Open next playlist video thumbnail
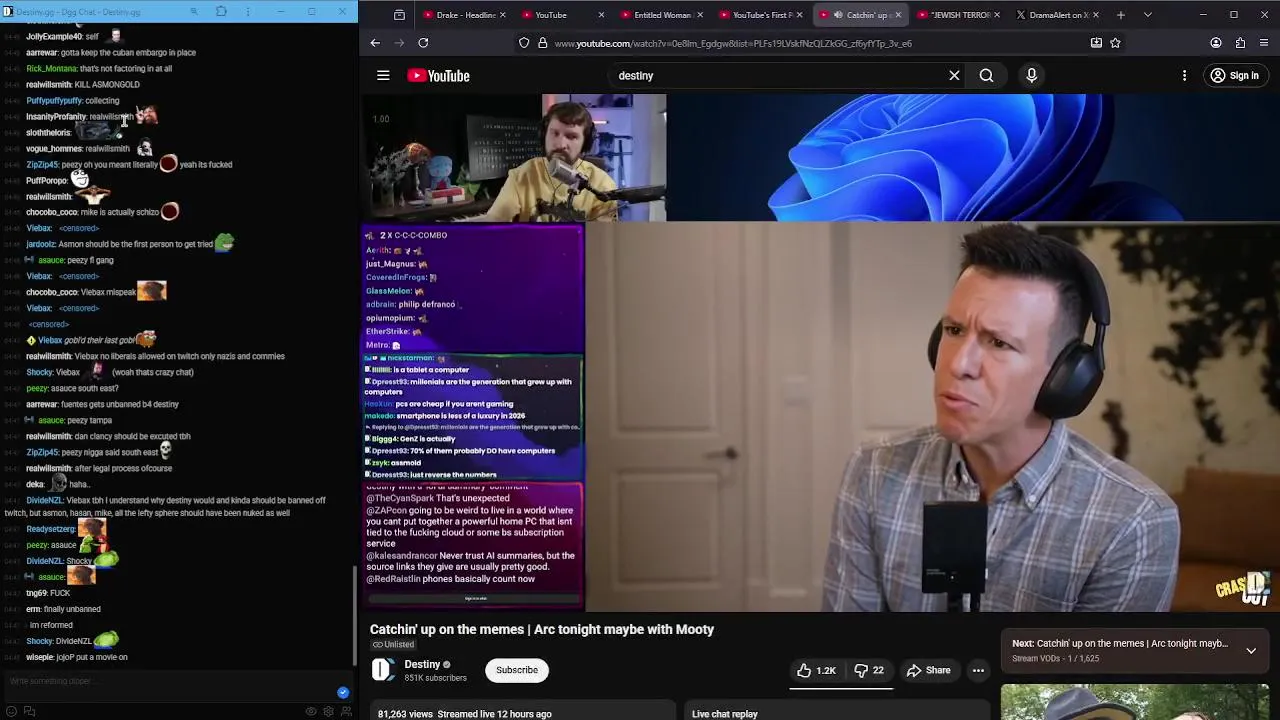 point(1135,702)
